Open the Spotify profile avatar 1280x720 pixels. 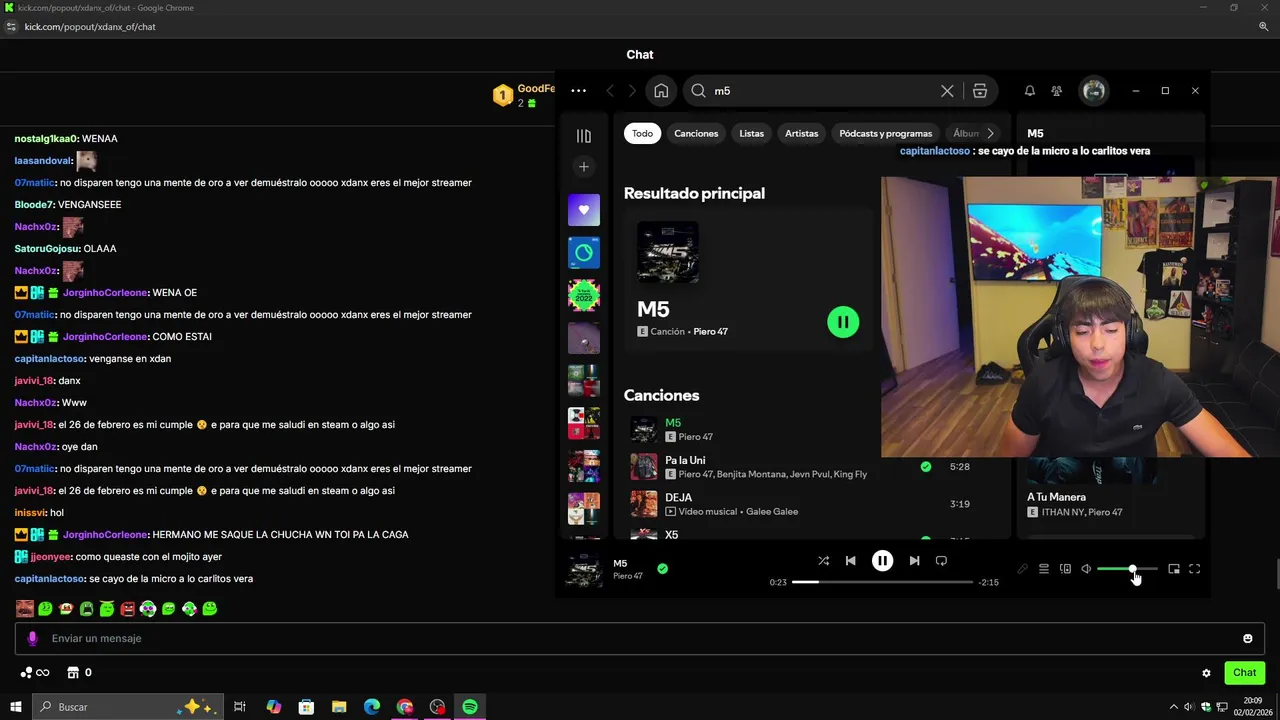[x=1094, y=91]
